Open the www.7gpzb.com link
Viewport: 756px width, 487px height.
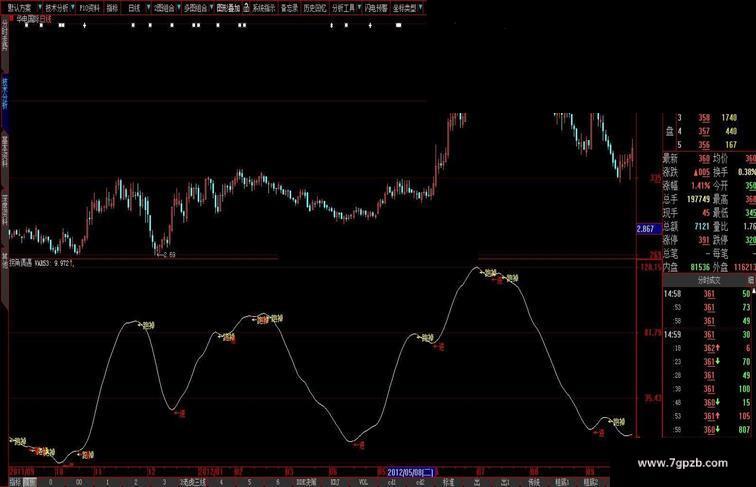pyautogui.click(x=682, y=463)
